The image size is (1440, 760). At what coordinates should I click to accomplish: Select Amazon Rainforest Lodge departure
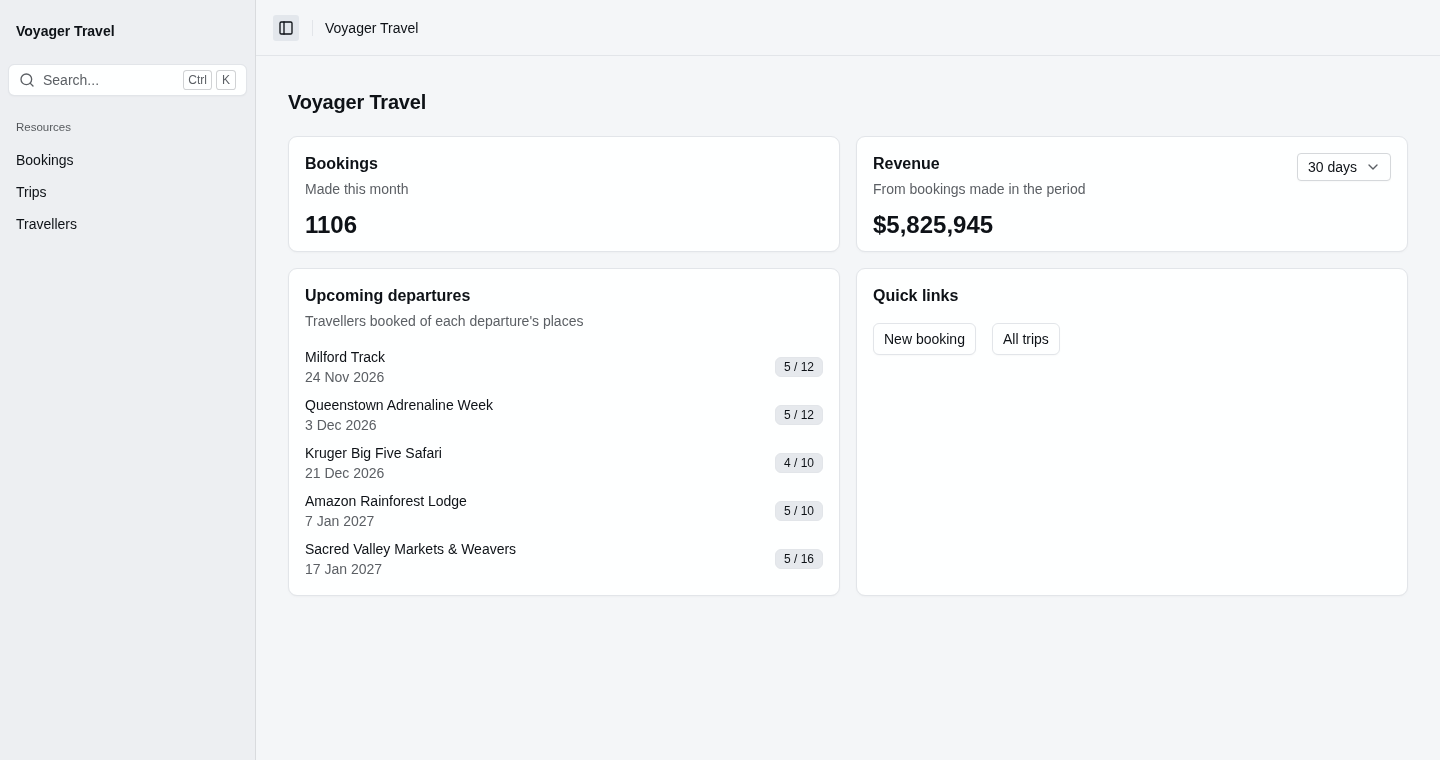point(386,501)
